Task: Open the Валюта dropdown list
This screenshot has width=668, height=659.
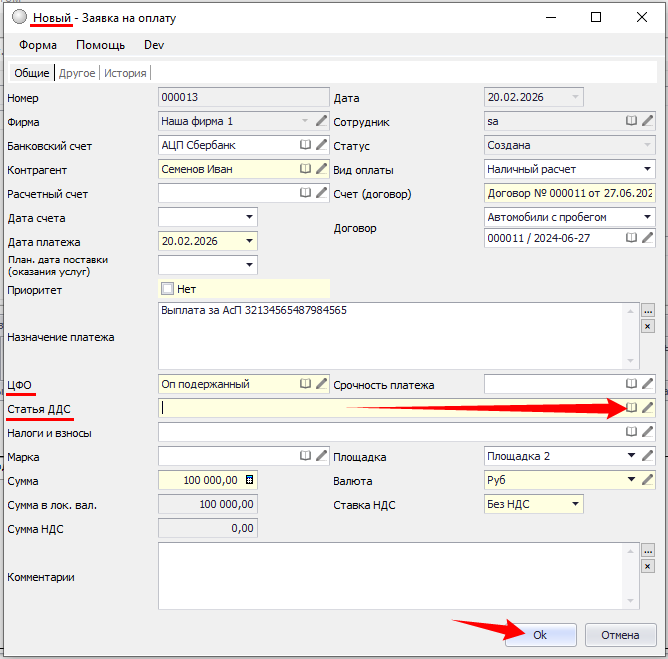Action: tap(632, 480)
